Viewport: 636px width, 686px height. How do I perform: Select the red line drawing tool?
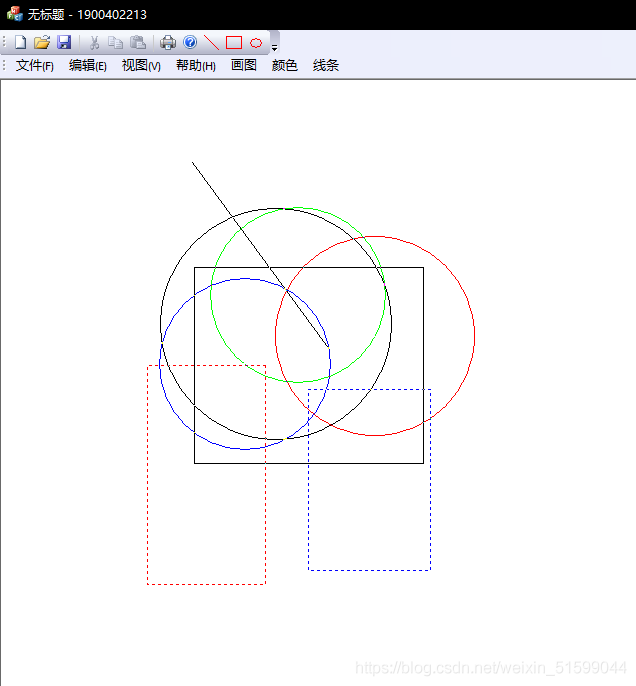click(211, 42)
